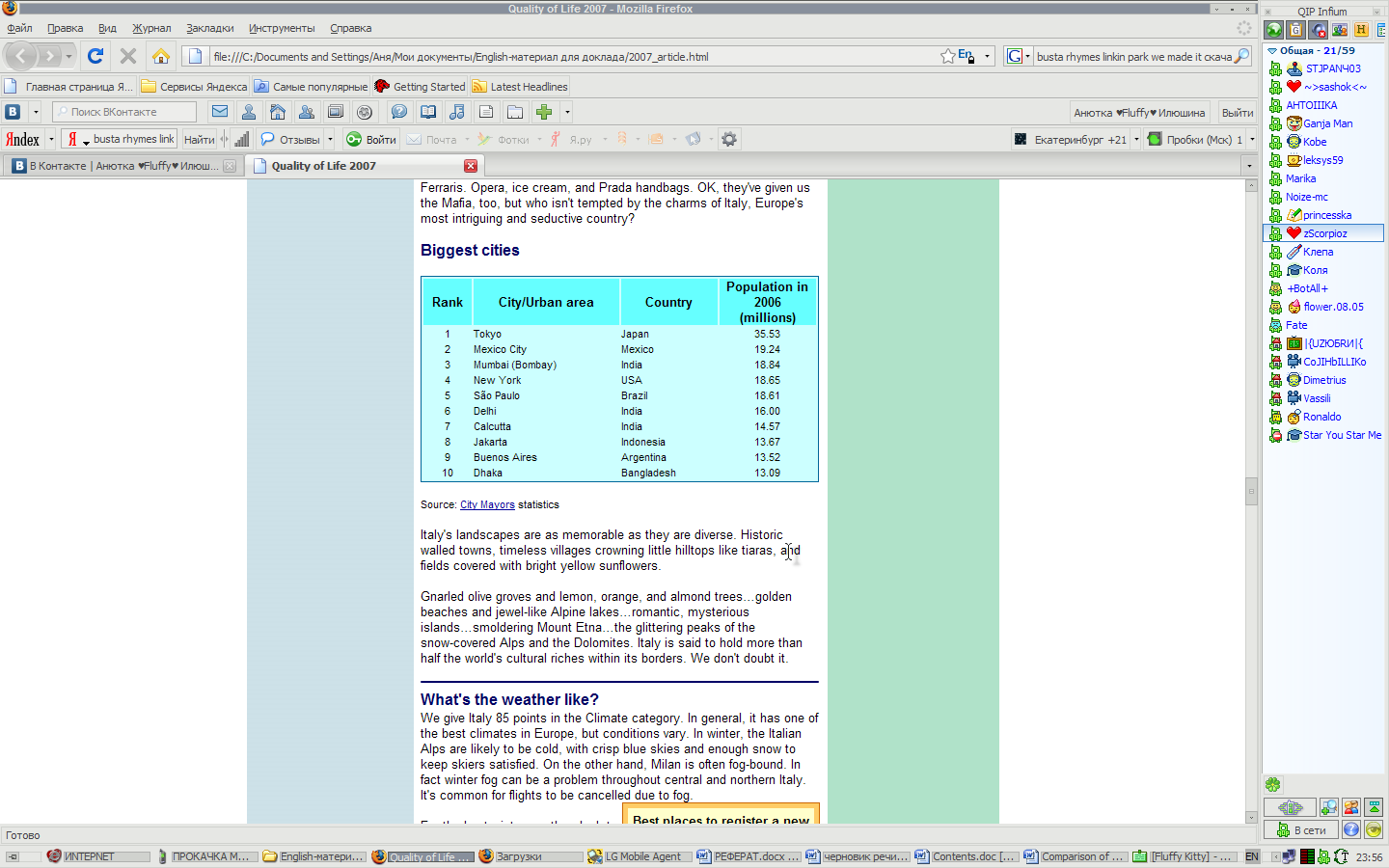Open the list-all-tabs dropdown

click(1249, 166)
